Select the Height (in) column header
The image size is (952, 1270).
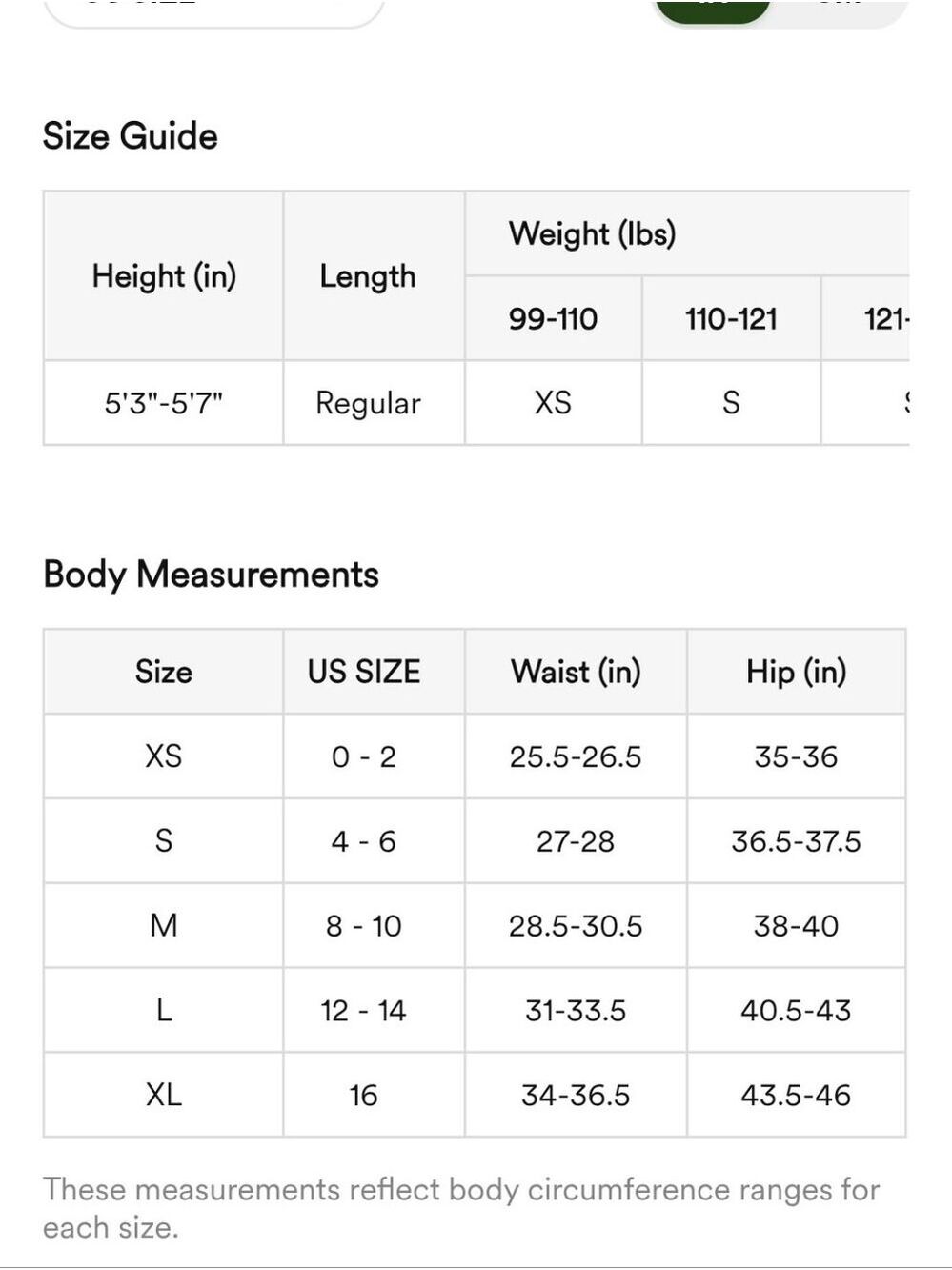pos(164,276)
